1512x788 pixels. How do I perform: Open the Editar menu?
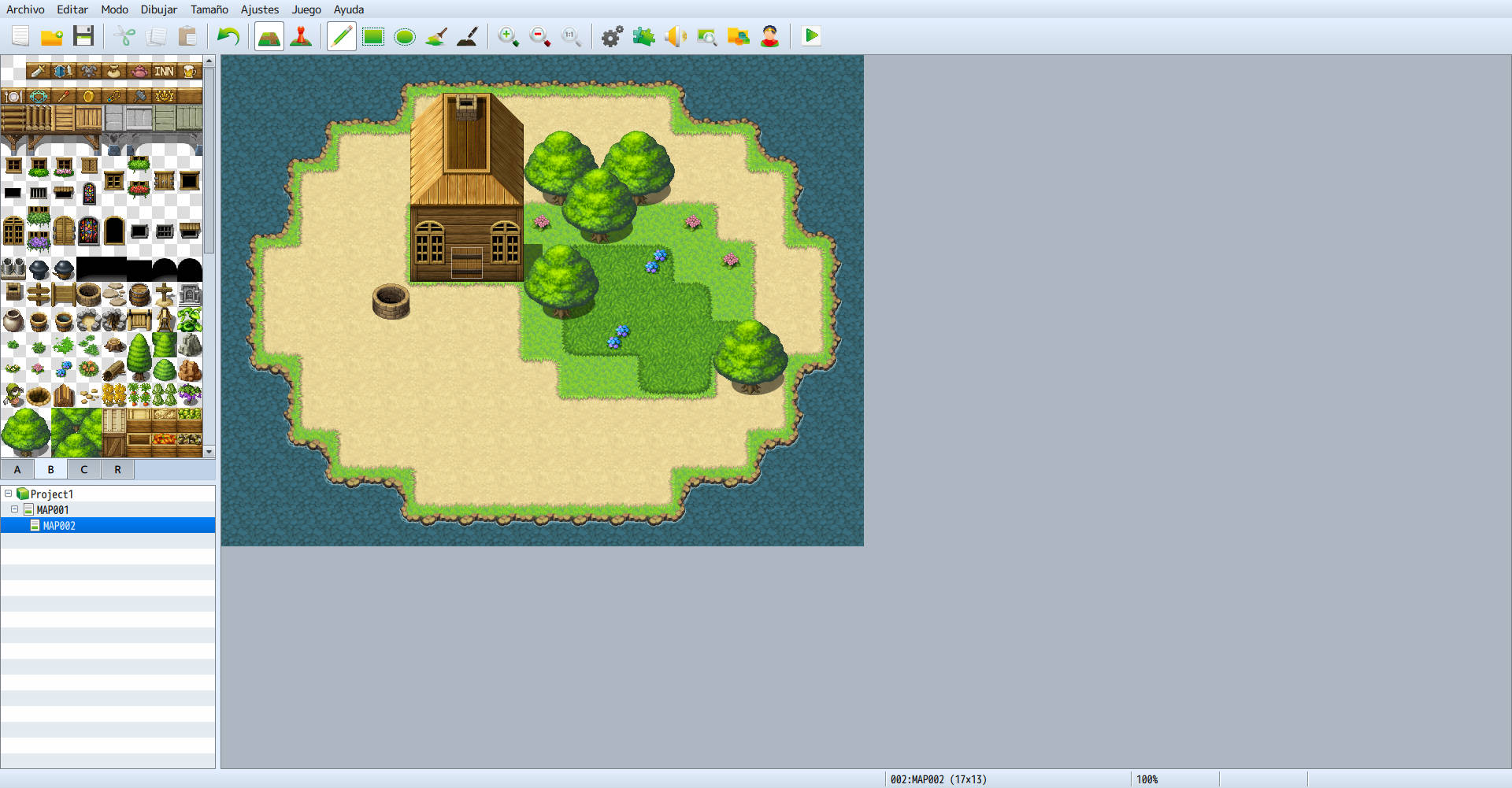tap(72, 9)
